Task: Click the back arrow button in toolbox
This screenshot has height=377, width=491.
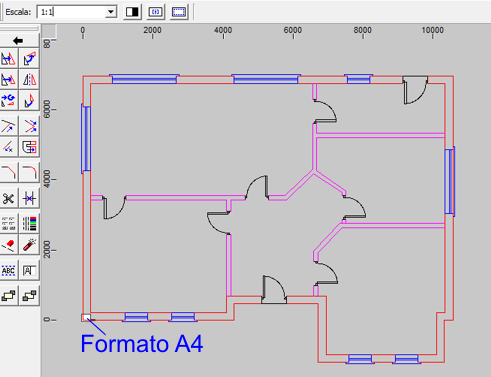Action: click(19, 41)
